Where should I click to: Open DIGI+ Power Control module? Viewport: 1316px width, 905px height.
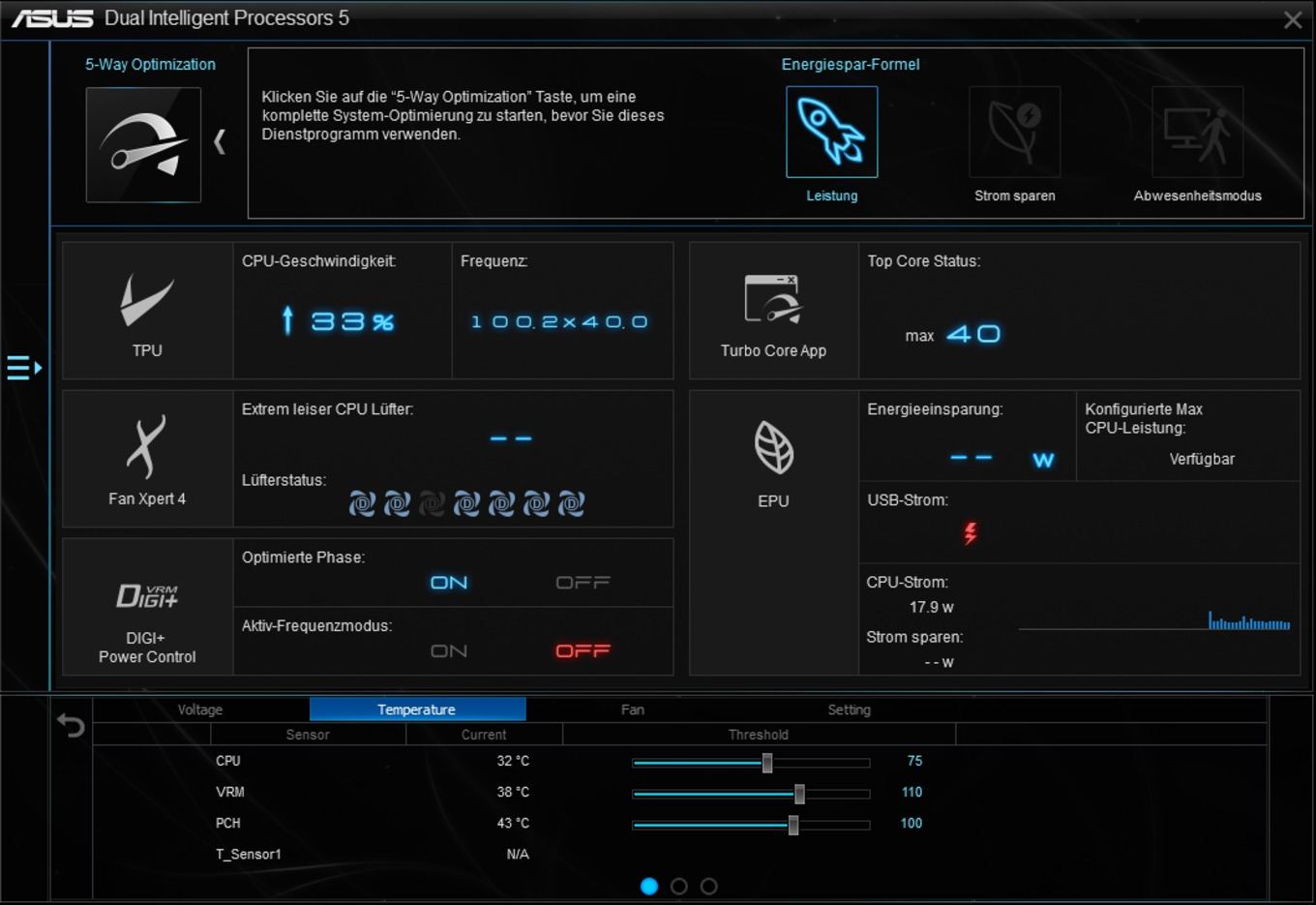[x=147, y=607]
